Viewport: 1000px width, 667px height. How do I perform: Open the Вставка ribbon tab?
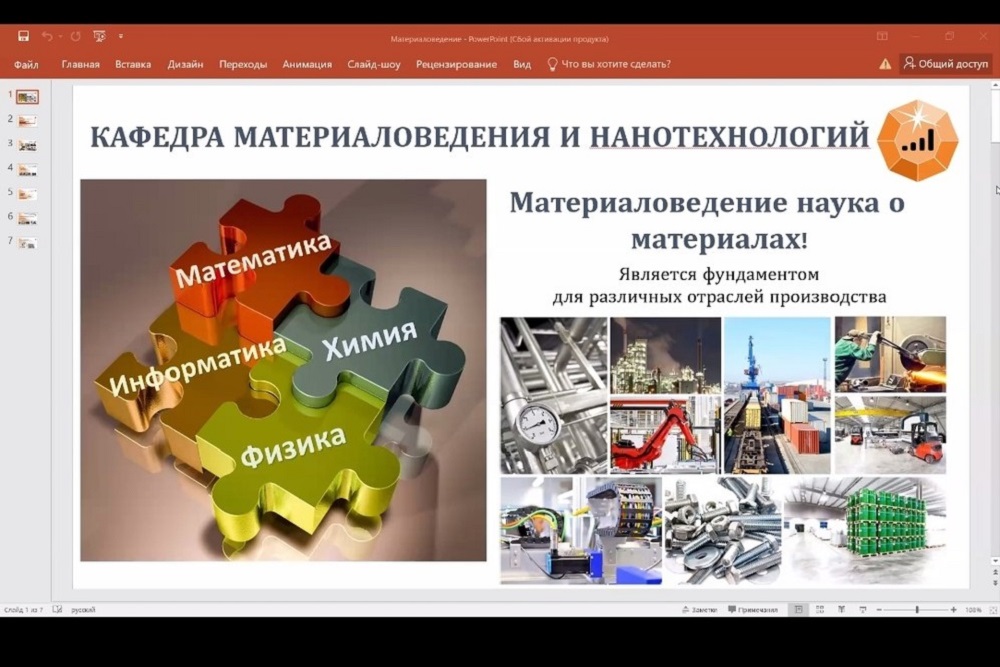coord(133,64)
